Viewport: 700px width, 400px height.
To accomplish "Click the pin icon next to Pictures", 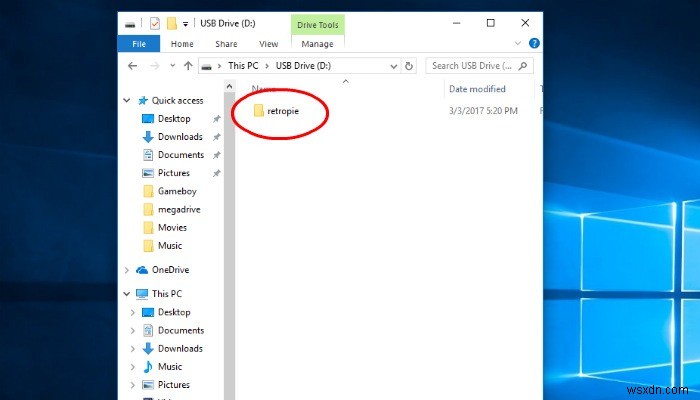I will 217,173.
